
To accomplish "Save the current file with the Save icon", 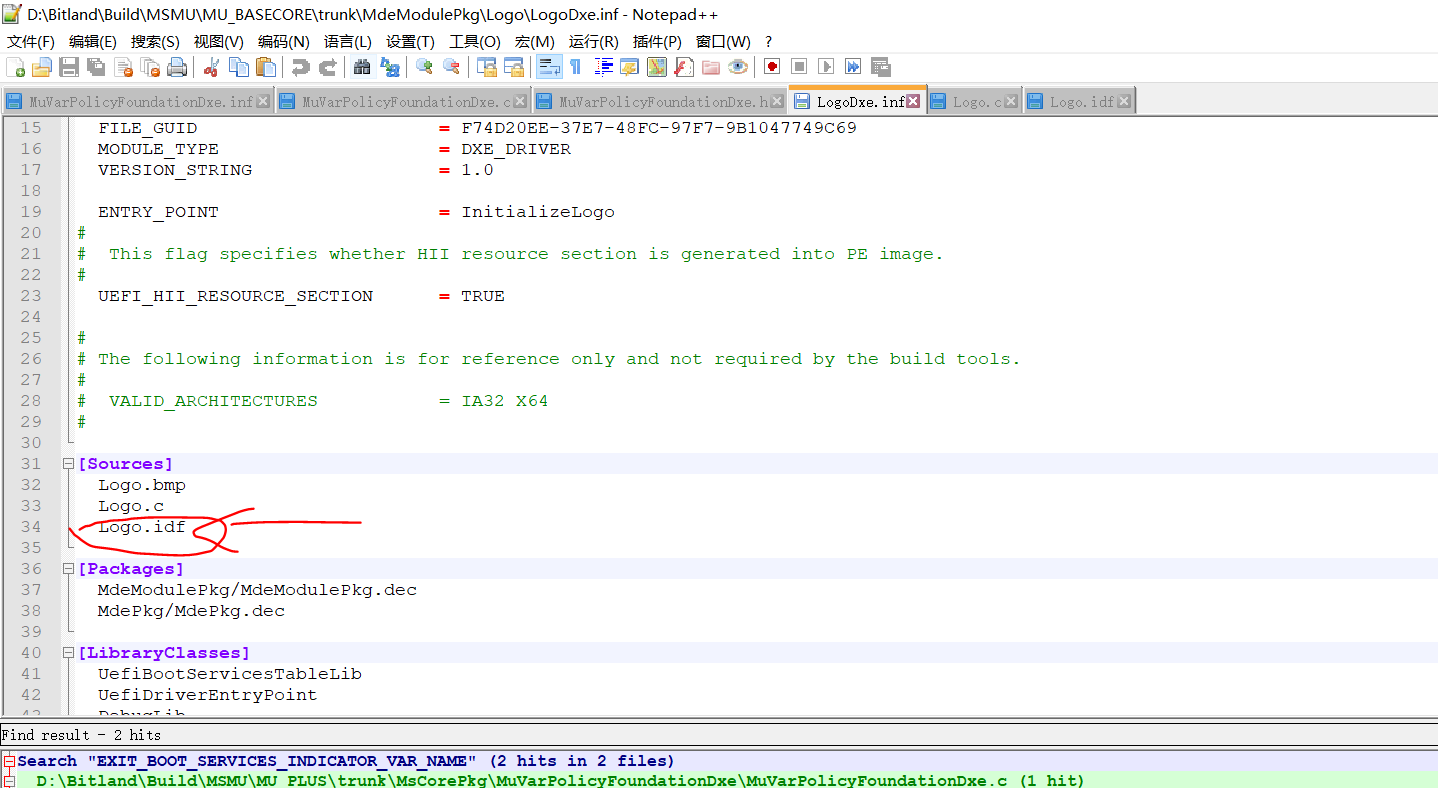I will [x=68, y=67].
